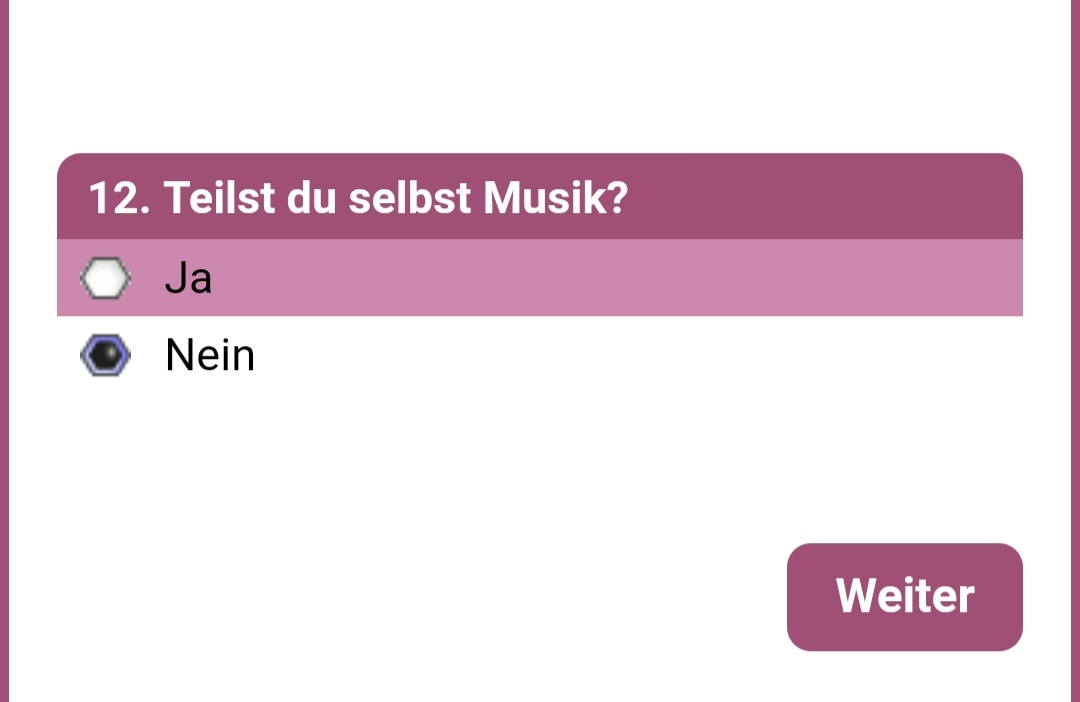Screen dimensions: 1080x702
Task: Click the Weiter button
Action: tap(904, 597)
